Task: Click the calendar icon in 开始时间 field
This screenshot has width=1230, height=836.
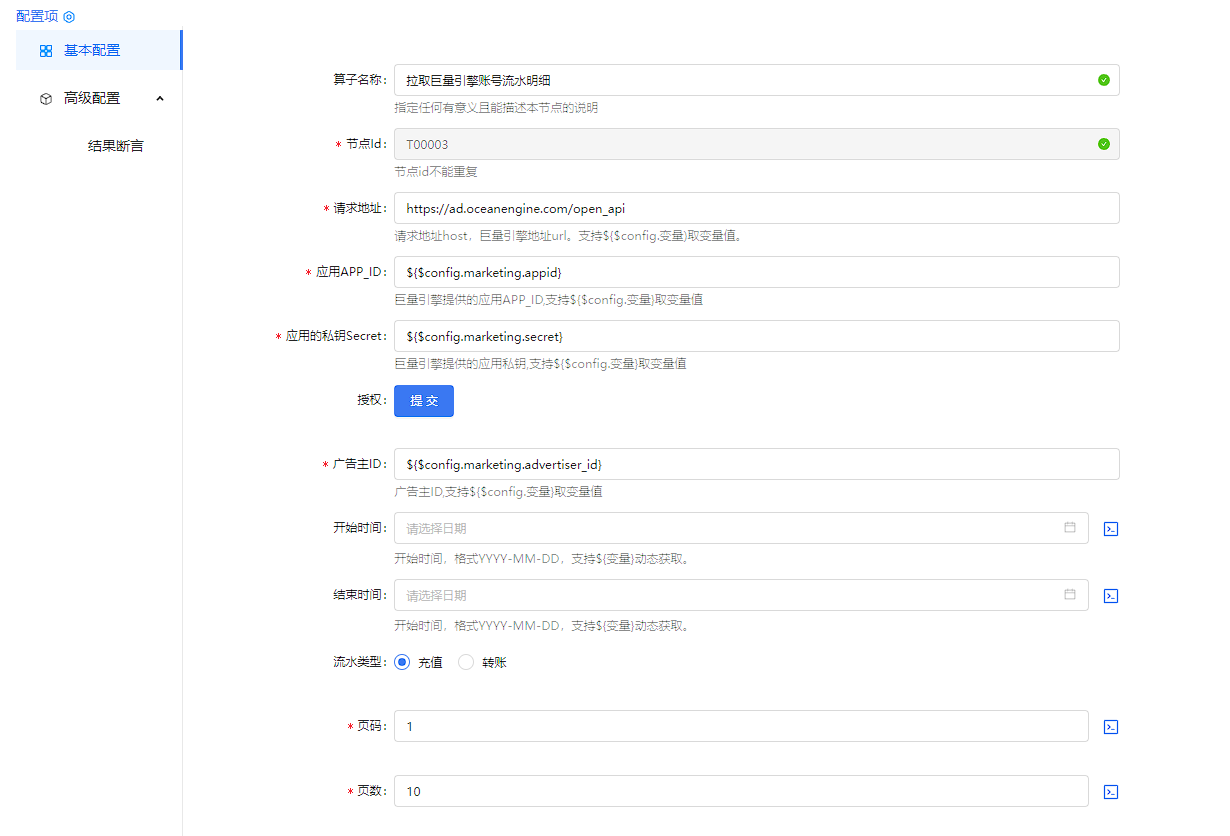Action: click(1070, 527)
